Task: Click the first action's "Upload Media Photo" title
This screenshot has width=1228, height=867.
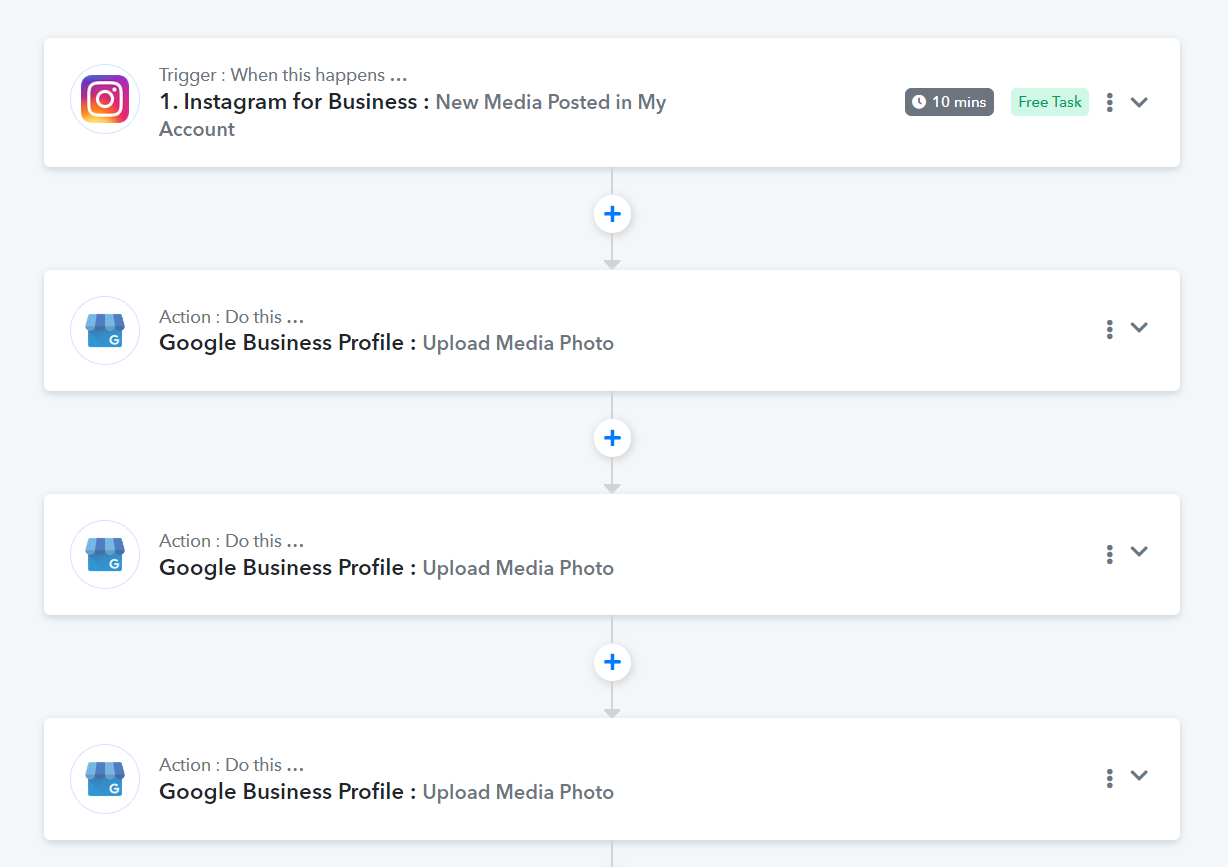Action: click(x=518, y=343)
